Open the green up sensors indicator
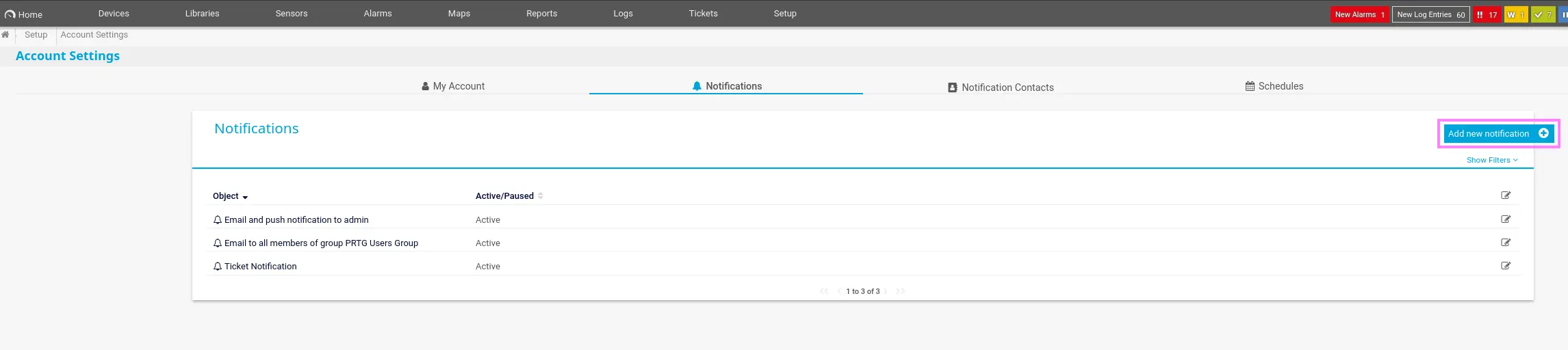The width and height of the screenshot is (1568, 350). click(x=1543, y=14)
